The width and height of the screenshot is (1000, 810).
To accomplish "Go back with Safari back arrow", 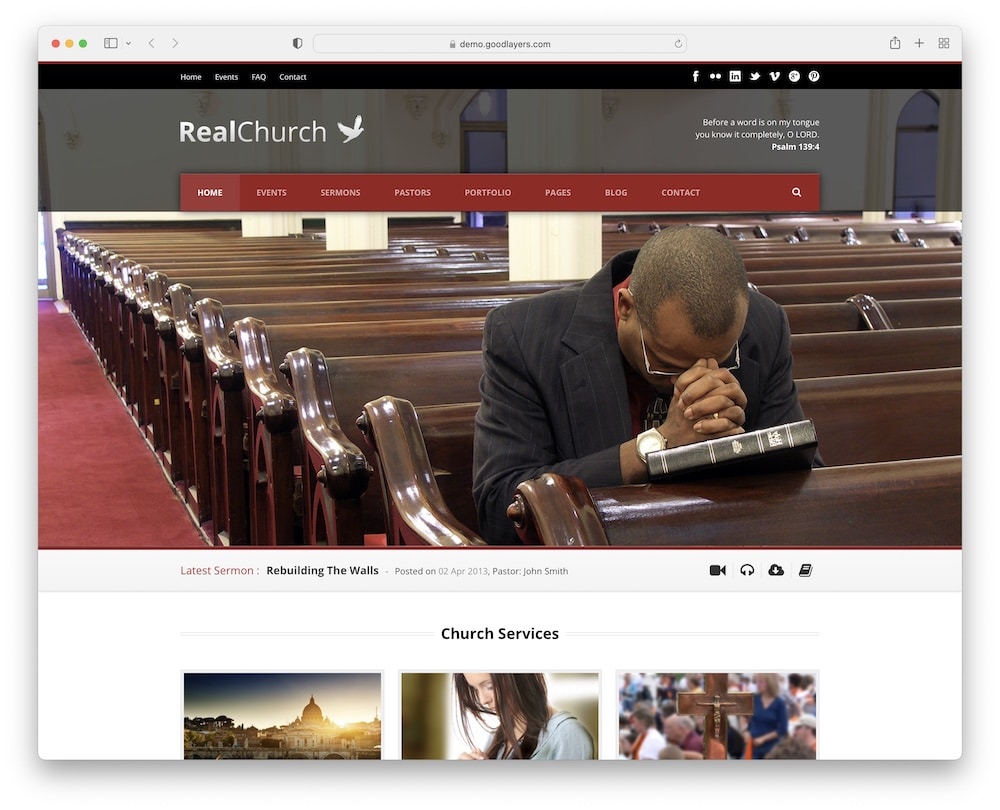I will point(151,43).
